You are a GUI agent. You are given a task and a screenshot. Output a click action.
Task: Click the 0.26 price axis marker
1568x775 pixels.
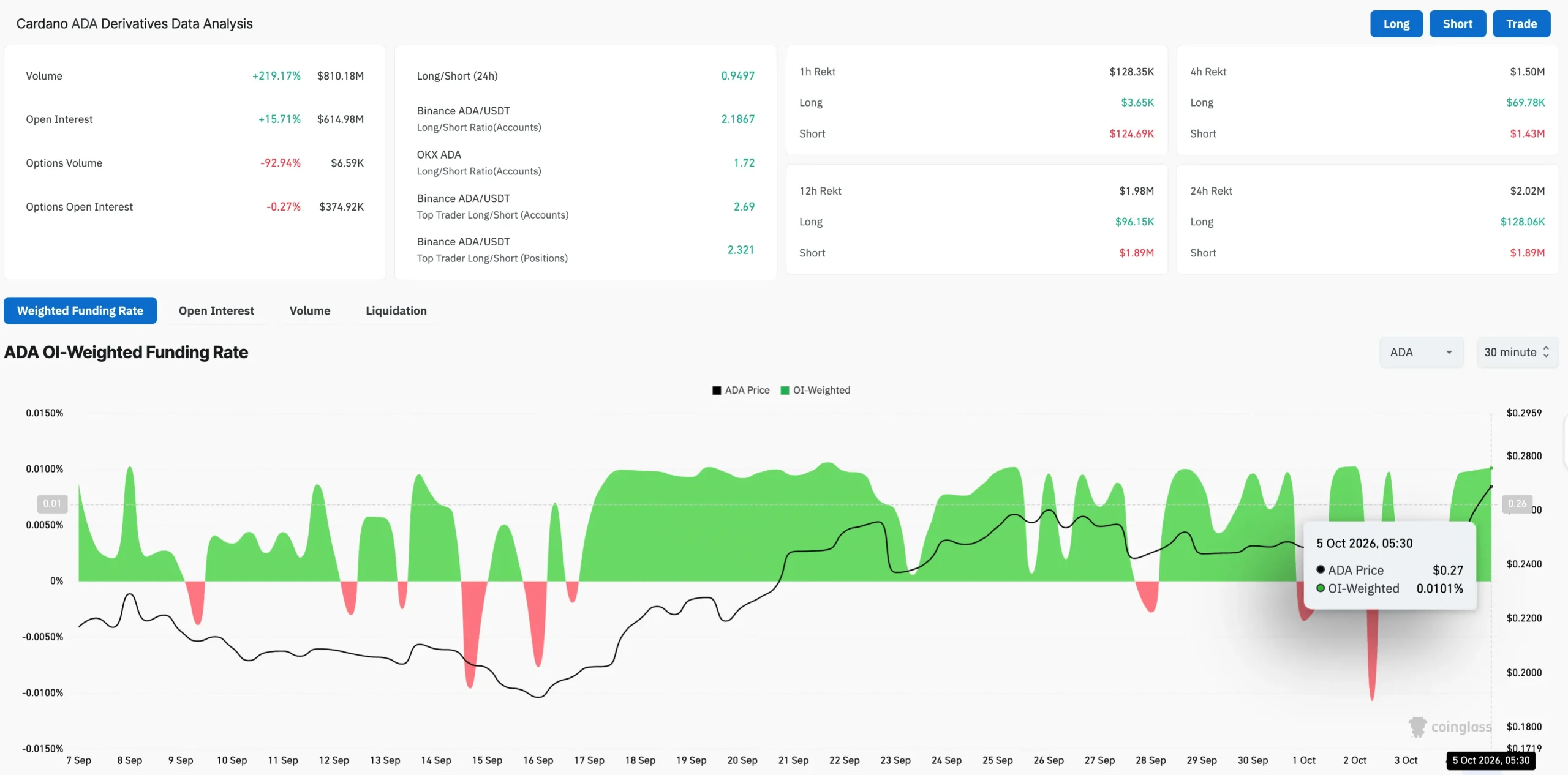coord(1517,503)
